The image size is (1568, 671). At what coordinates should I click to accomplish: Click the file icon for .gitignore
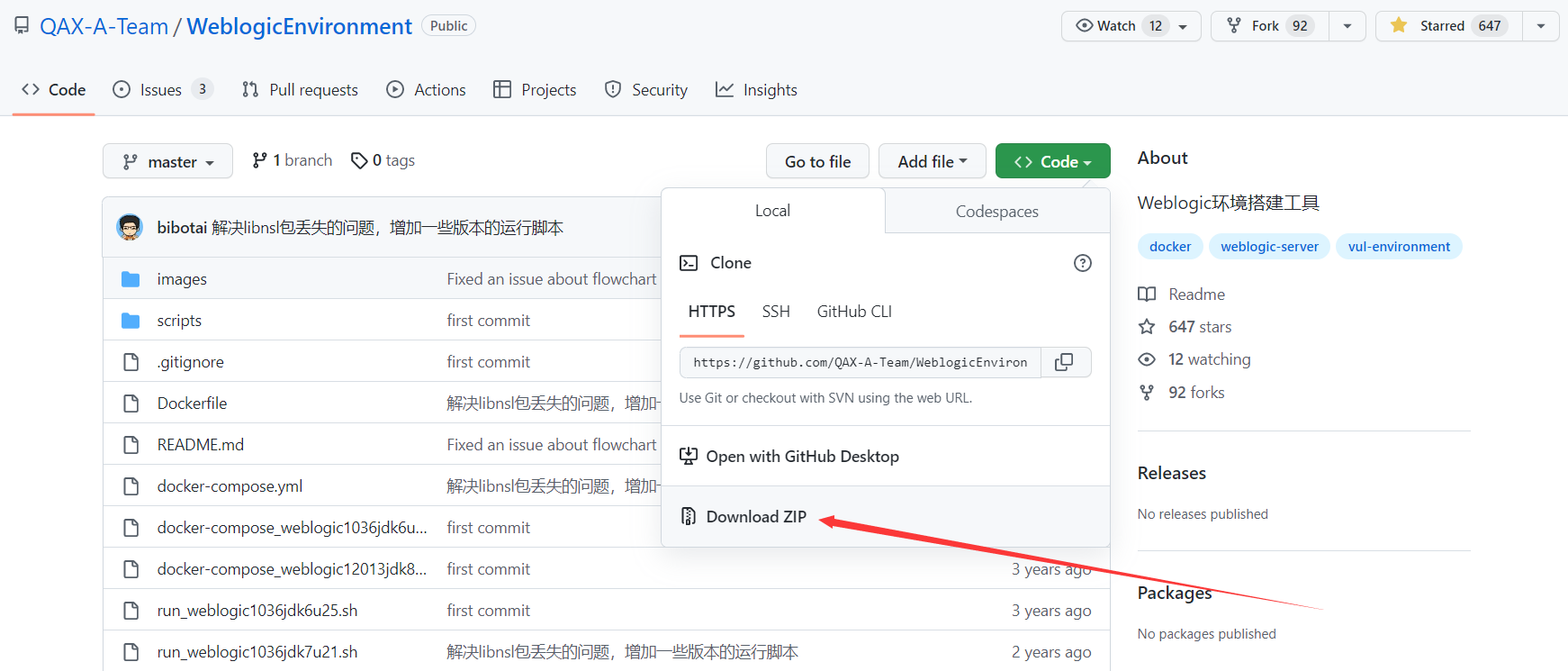pos(131,362)
